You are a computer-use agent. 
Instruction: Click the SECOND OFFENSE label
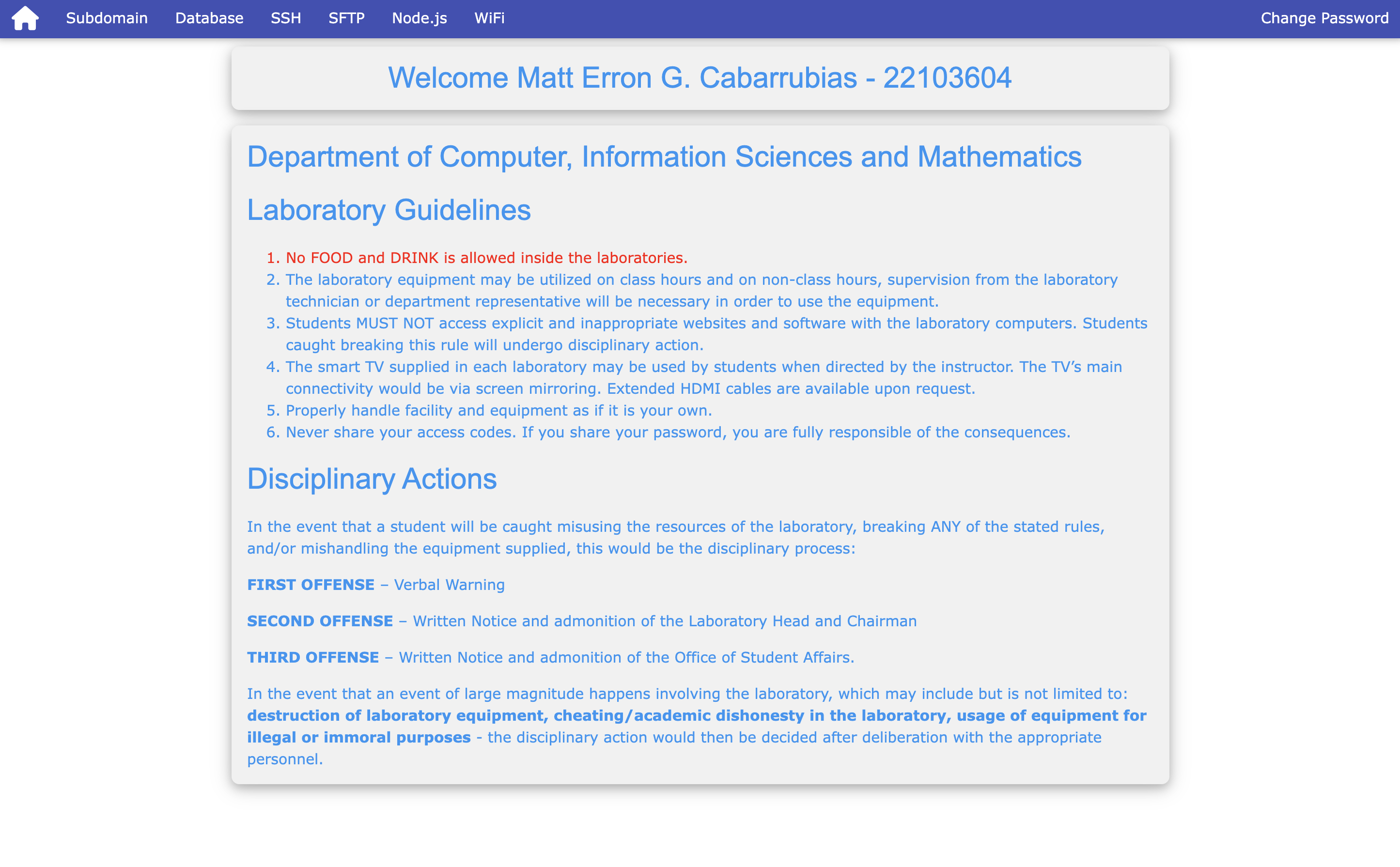319,620
